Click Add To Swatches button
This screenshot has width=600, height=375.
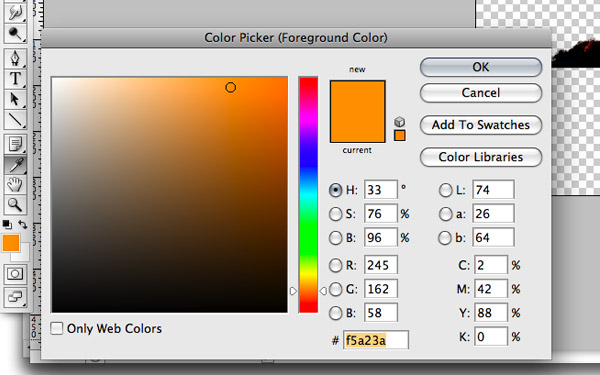481,125
